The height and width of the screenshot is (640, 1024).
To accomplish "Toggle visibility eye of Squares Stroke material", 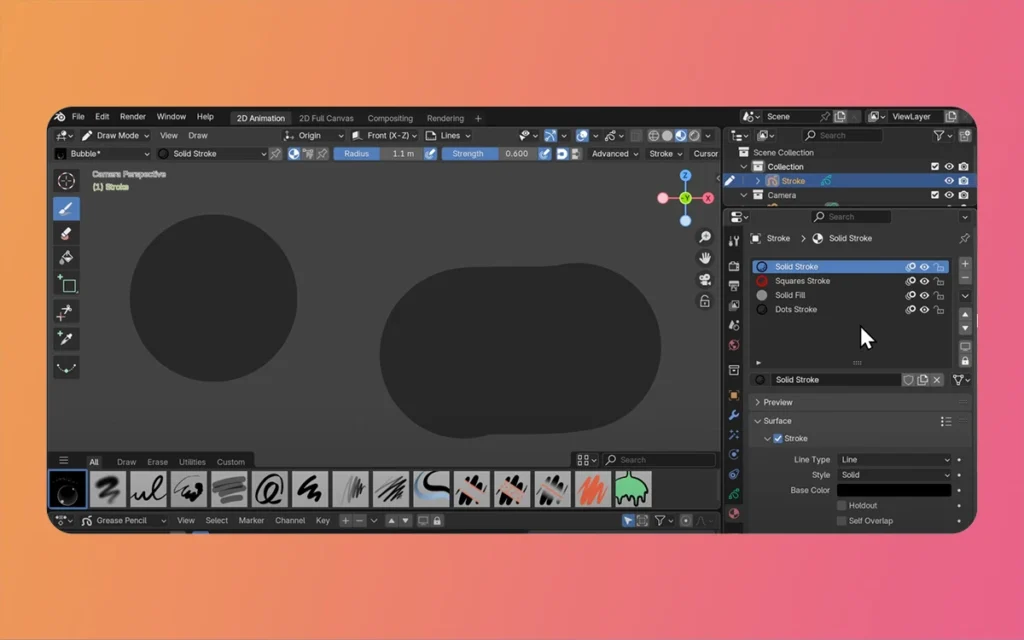I will click(x=924, y=281).
